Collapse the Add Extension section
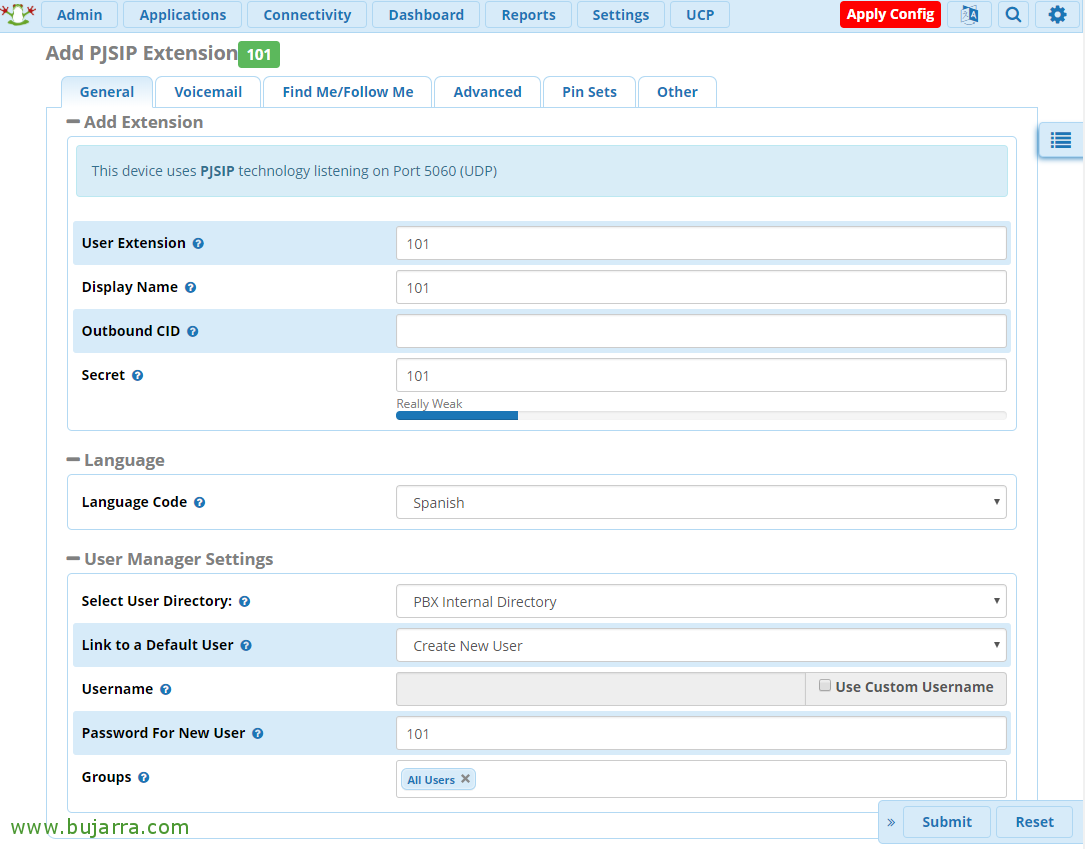The image size is (1085, 849). 74,122
